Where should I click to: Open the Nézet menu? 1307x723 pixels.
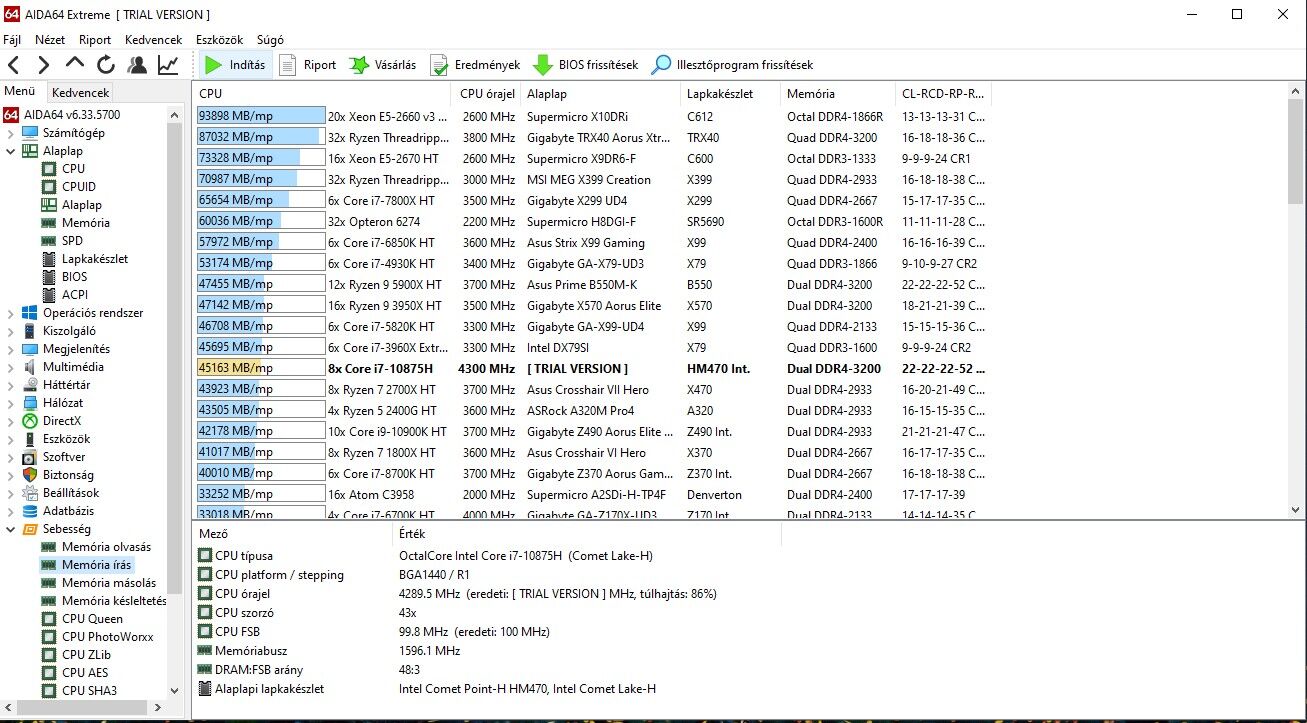(50, 40)
